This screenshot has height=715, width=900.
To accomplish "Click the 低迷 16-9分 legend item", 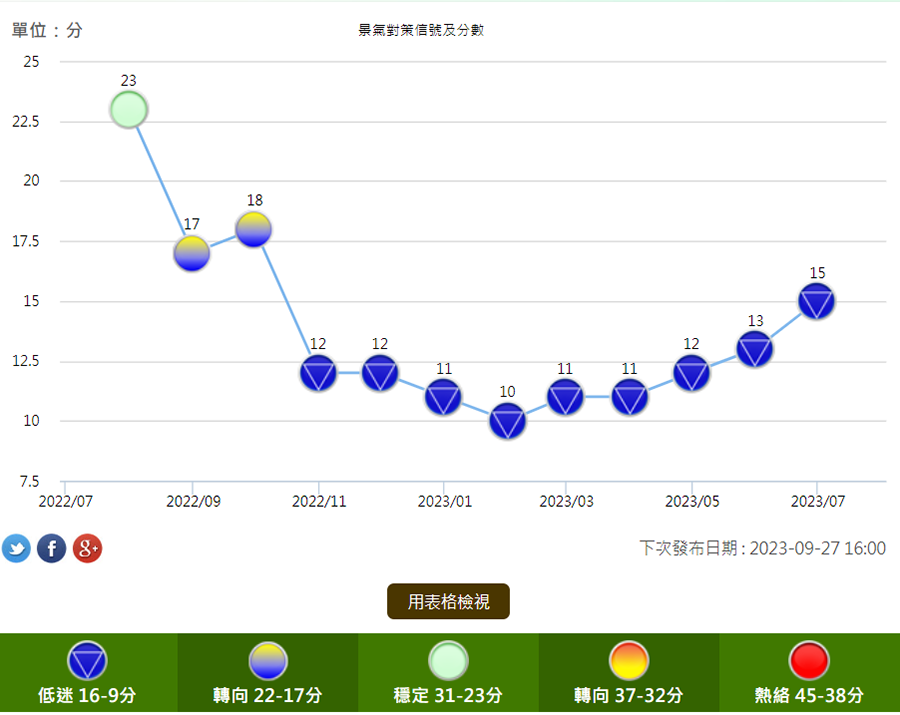I will pyautogui.click(x=88, y=673).
